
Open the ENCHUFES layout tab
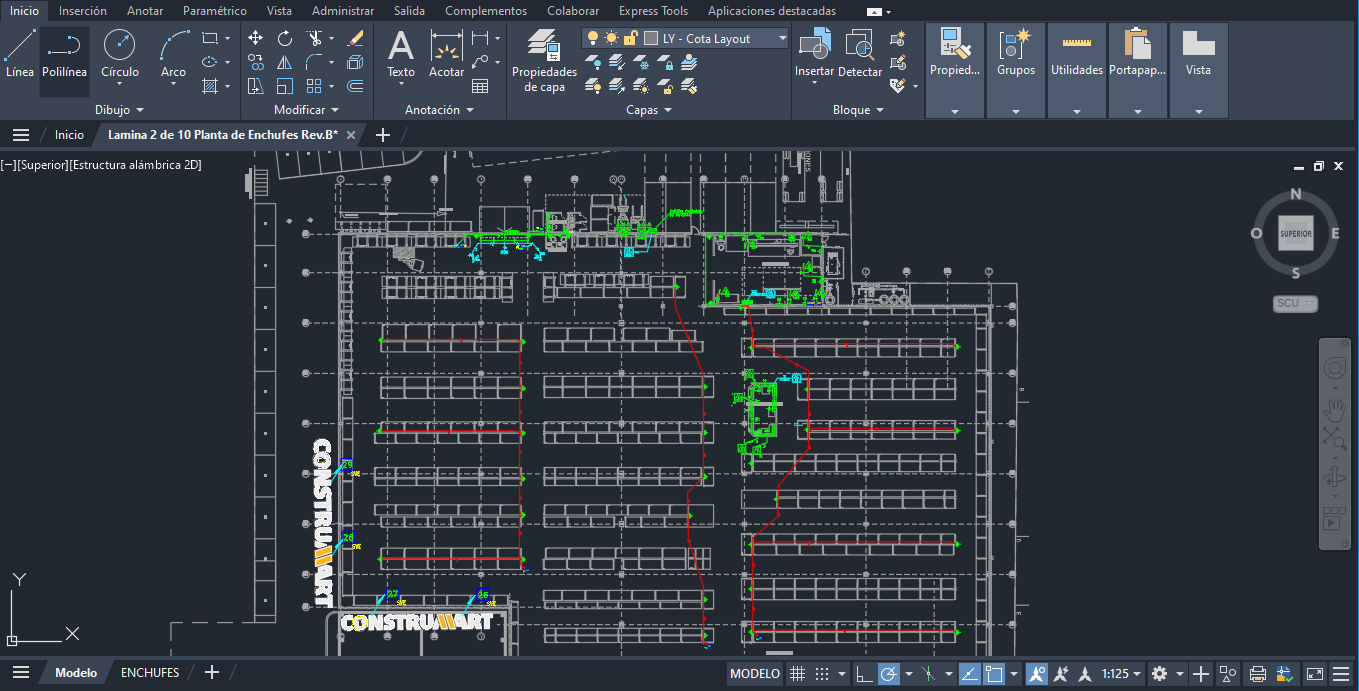150,673
